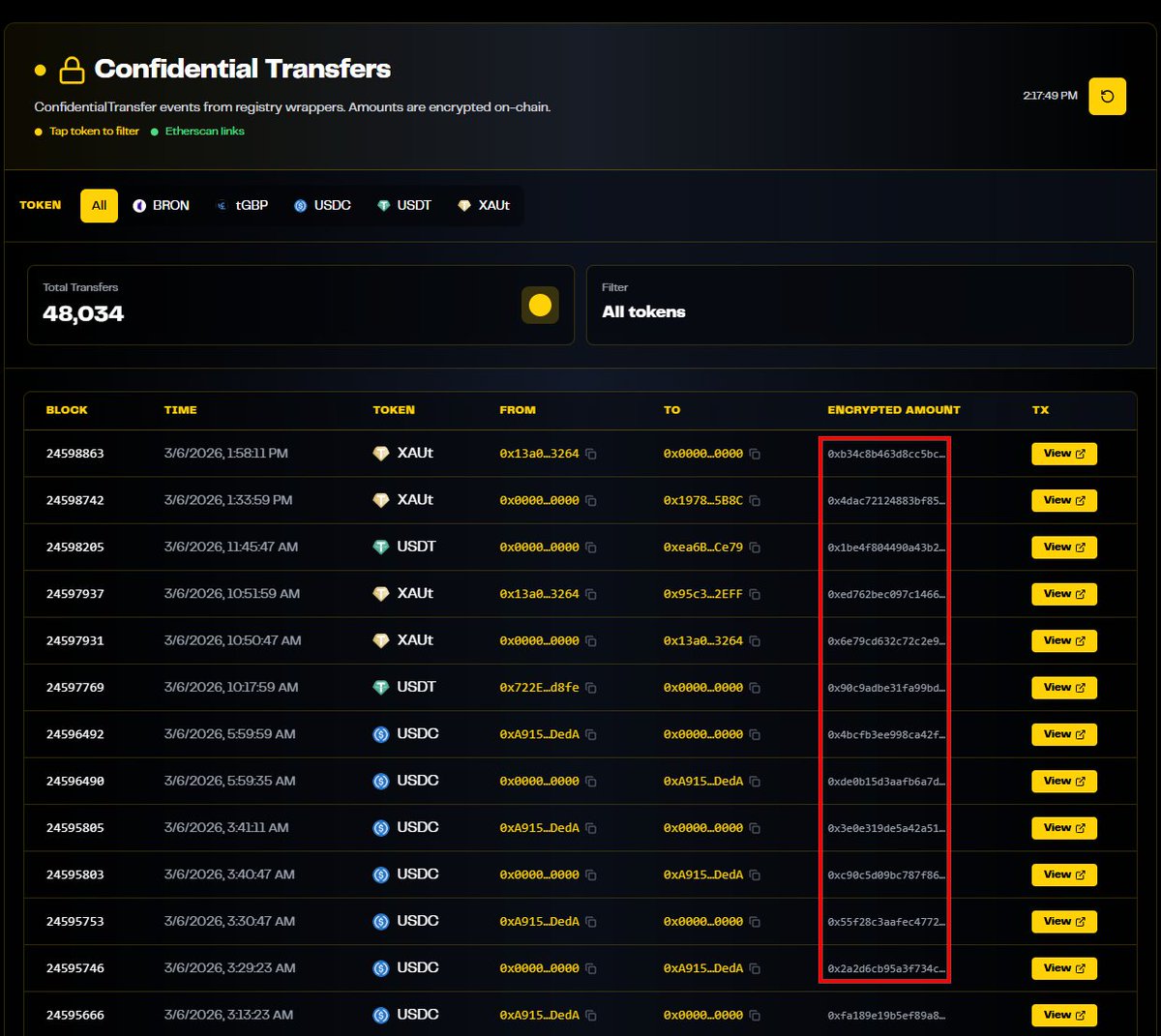Click block number 24597769
This screenshot has width=1161, height=1036.
[x=75, y=688]
